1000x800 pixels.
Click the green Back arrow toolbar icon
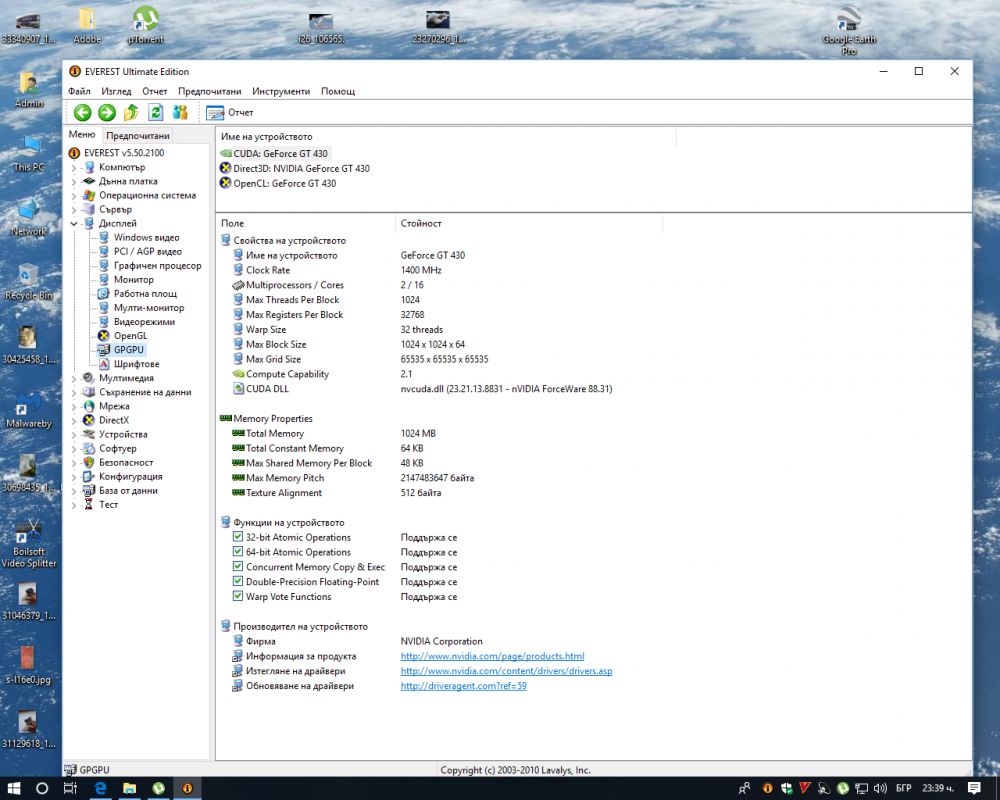[82, 113]
